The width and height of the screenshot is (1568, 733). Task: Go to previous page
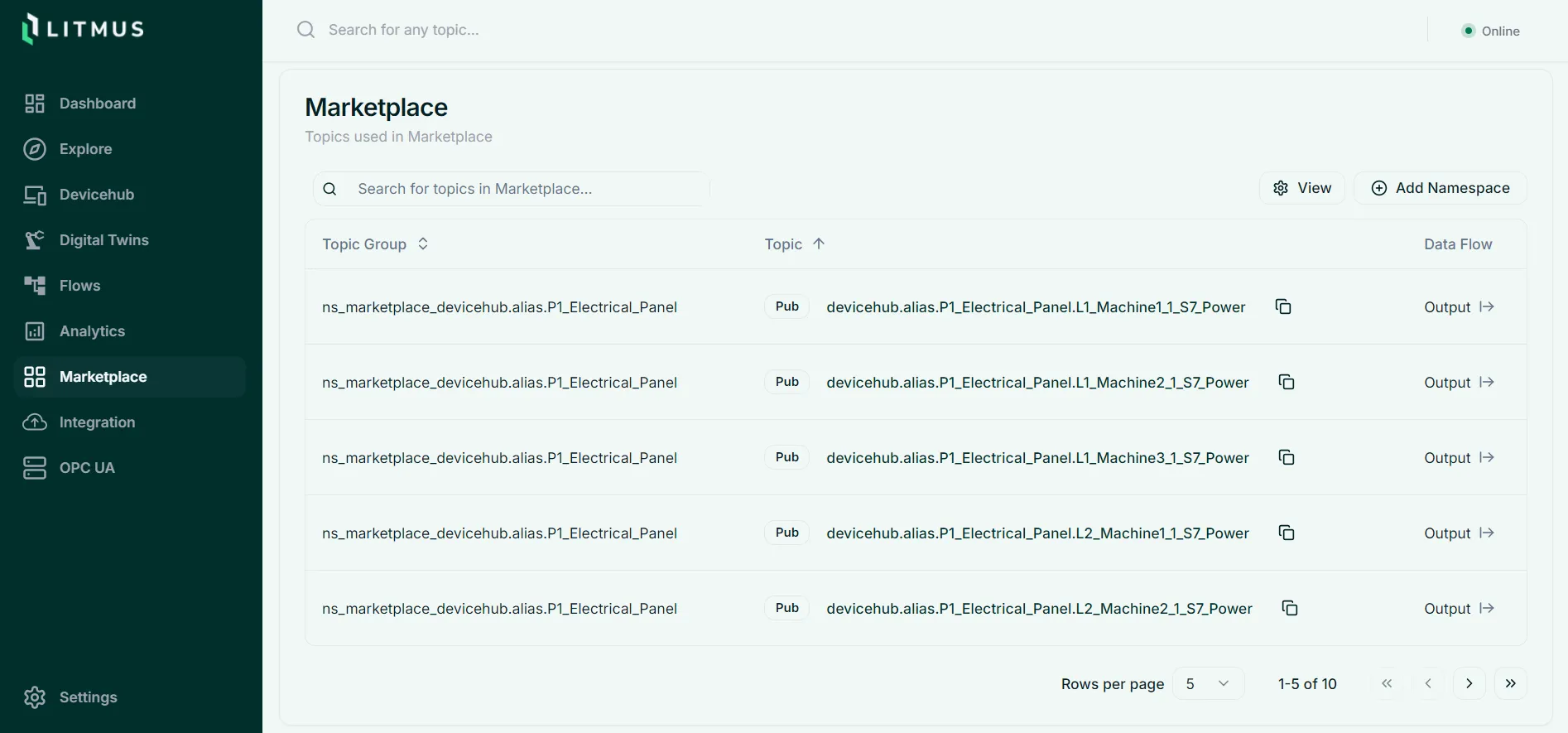click(1428, 684)
